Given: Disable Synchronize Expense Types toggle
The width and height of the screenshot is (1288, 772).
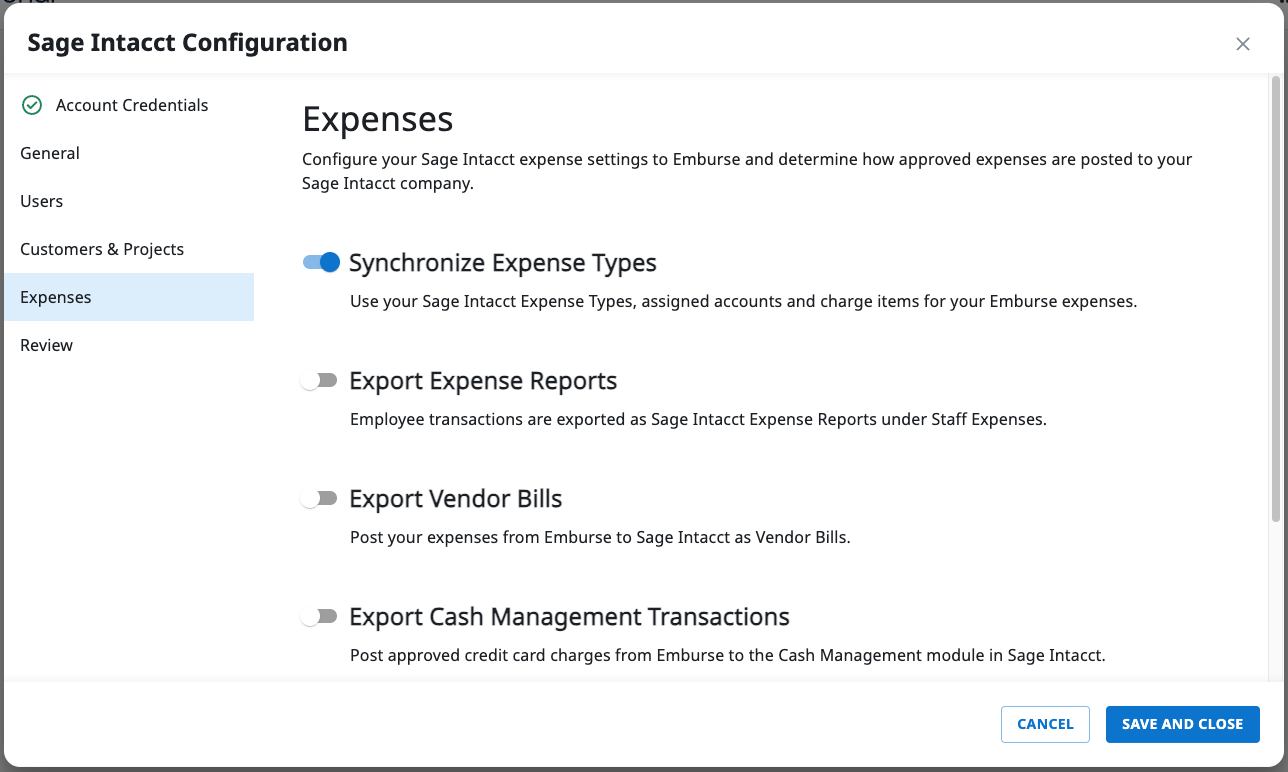Looking at the screenshot, I should tap(321, 262).
